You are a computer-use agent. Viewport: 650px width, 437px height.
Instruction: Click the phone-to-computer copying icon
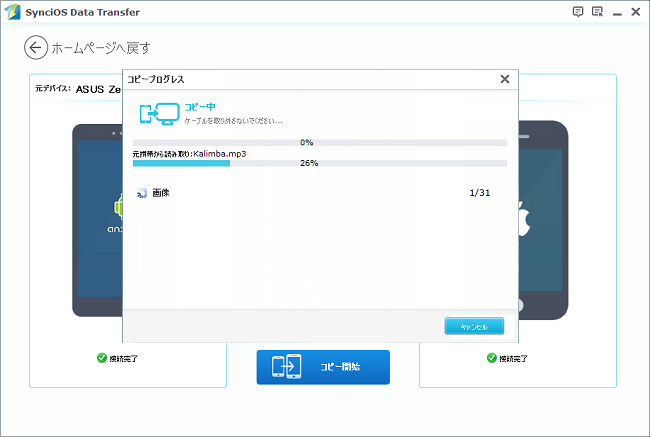[x=159, y=113]
